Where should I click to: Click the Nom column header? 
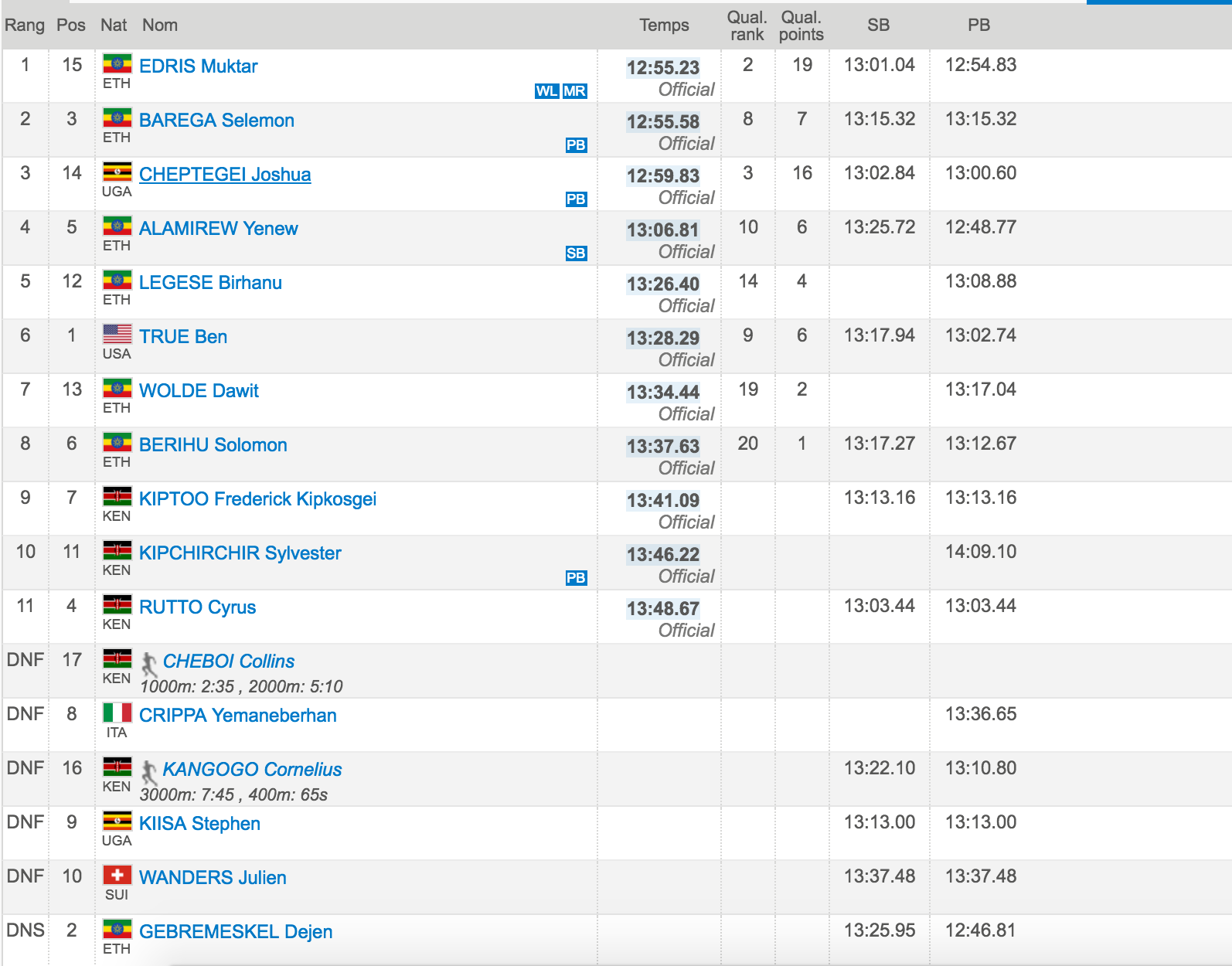(x=160, y=26)
